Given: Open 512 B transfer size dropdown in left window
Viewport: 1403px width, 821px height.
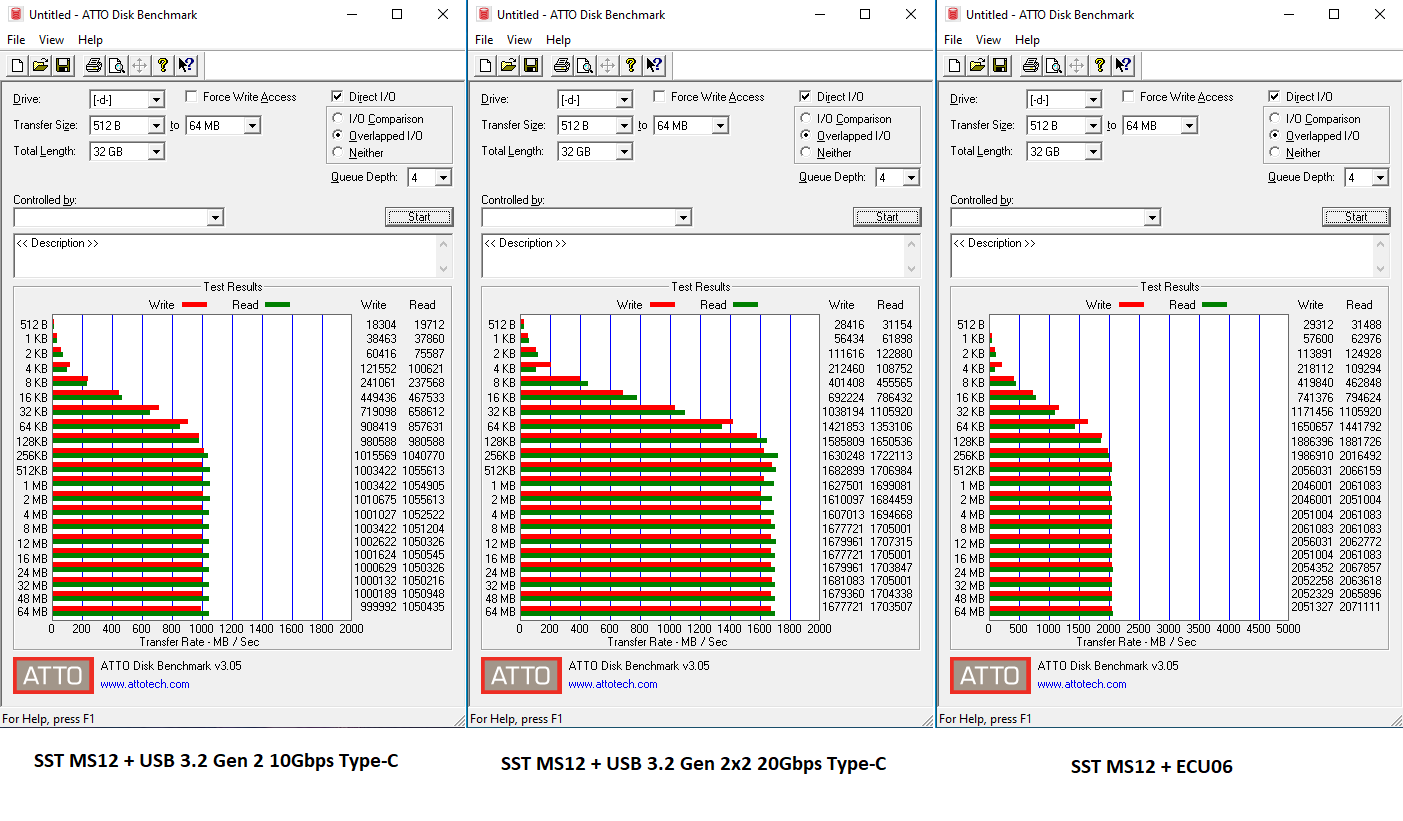Looking at the screenshot, I should point(156,125).
